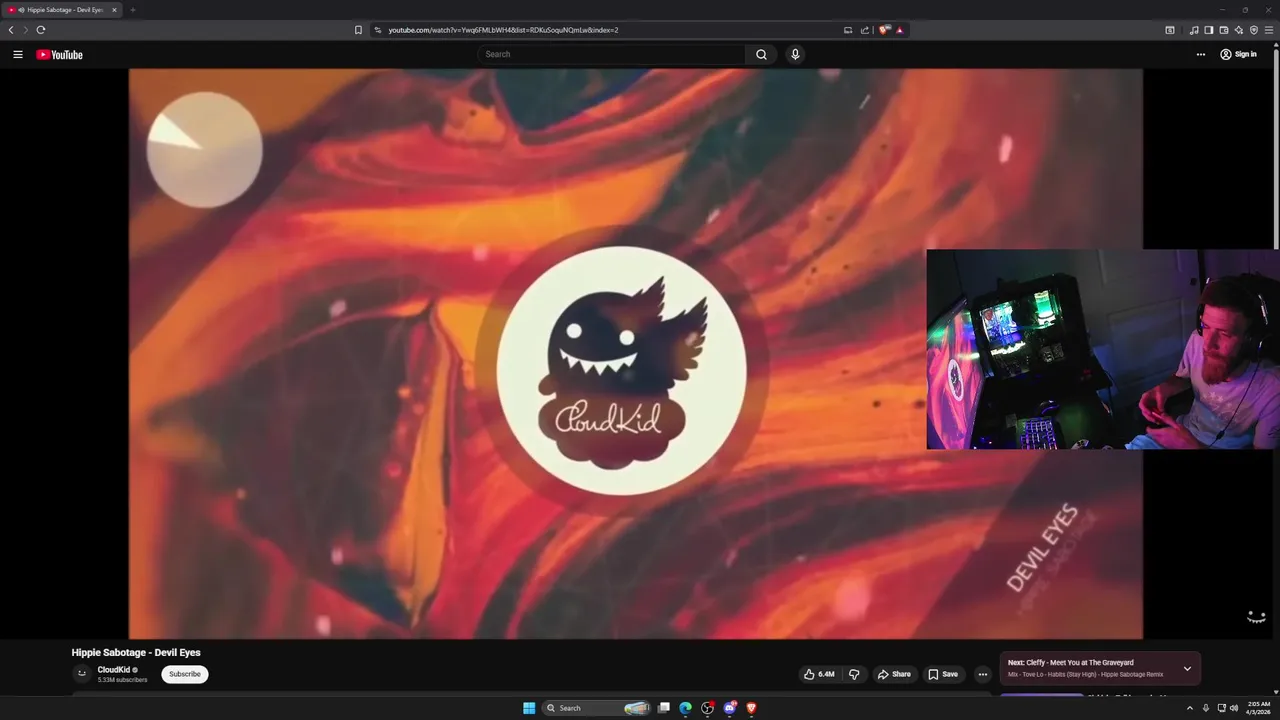1280x720 pixels.
Task: Dislike the Devil Eyes video
Action: pos(854,674)
